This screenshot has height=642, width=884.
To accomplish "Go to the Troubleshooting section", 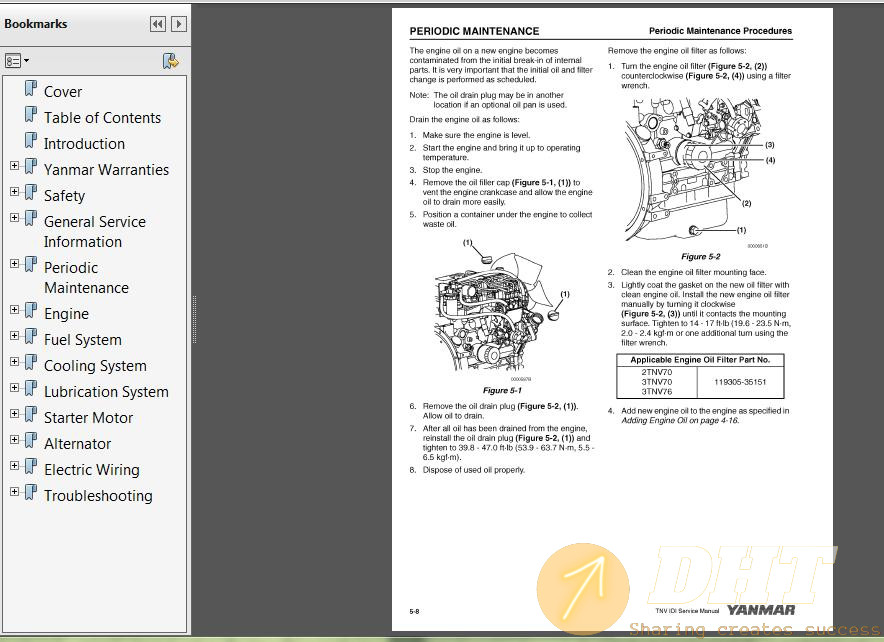I will click(x=98, y=496).
